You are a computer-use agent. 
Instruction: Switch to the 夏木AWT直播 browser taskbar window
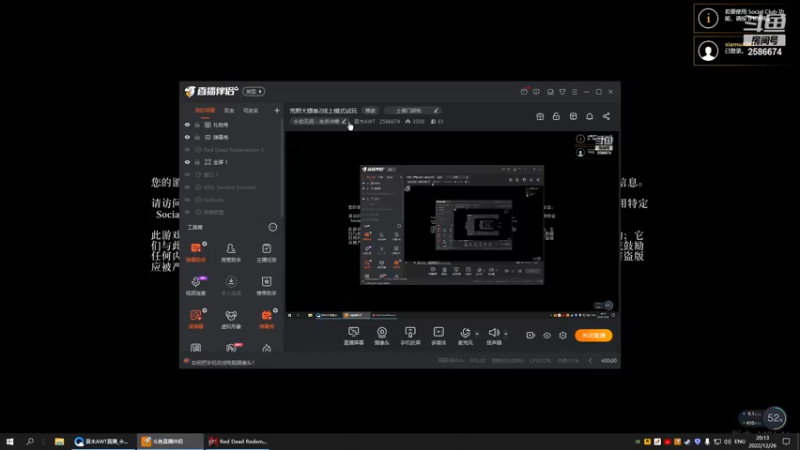tap(103, 441)
